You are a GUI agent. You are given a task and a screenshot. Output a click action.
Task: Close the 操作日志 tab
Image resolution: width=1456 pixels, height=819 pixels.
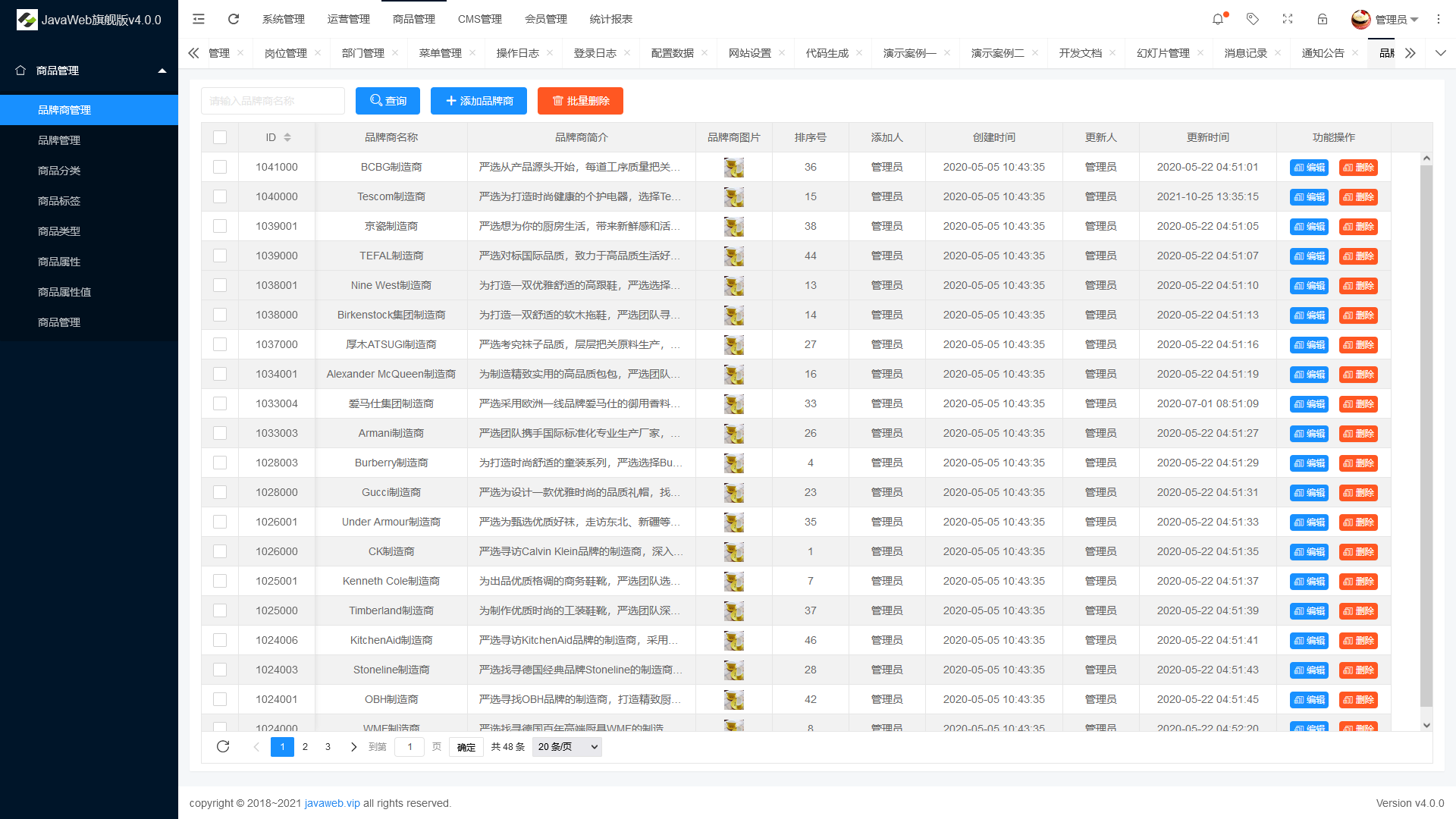[x=550, y=53]
